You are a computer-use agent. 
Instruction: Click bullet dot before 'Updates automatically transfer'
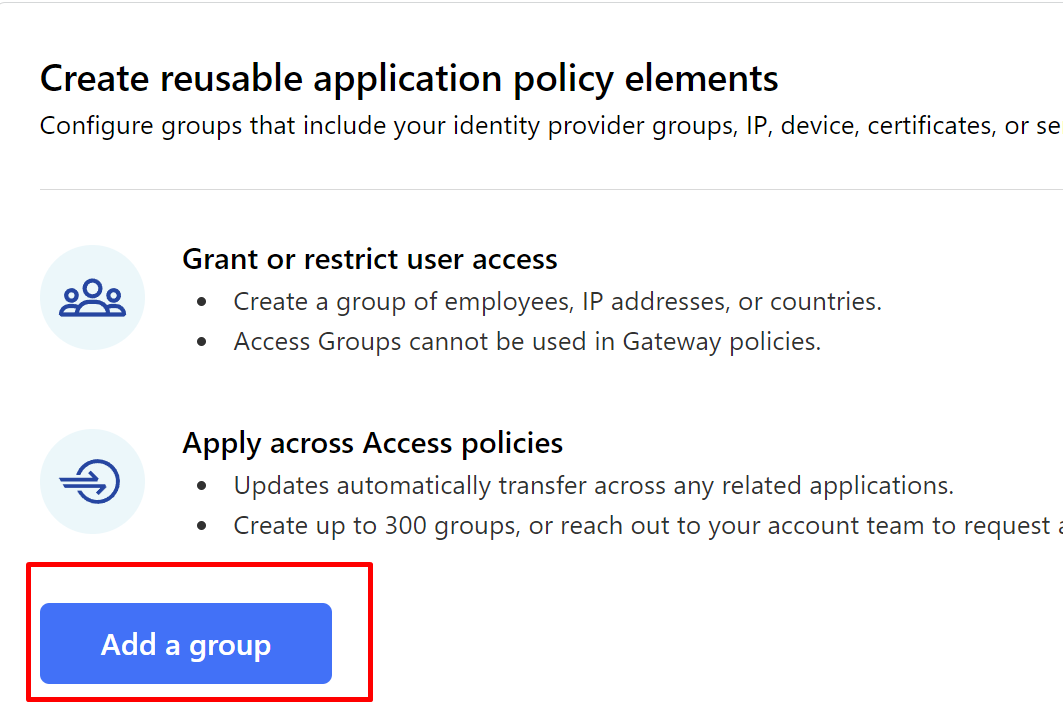coord(204,487)
